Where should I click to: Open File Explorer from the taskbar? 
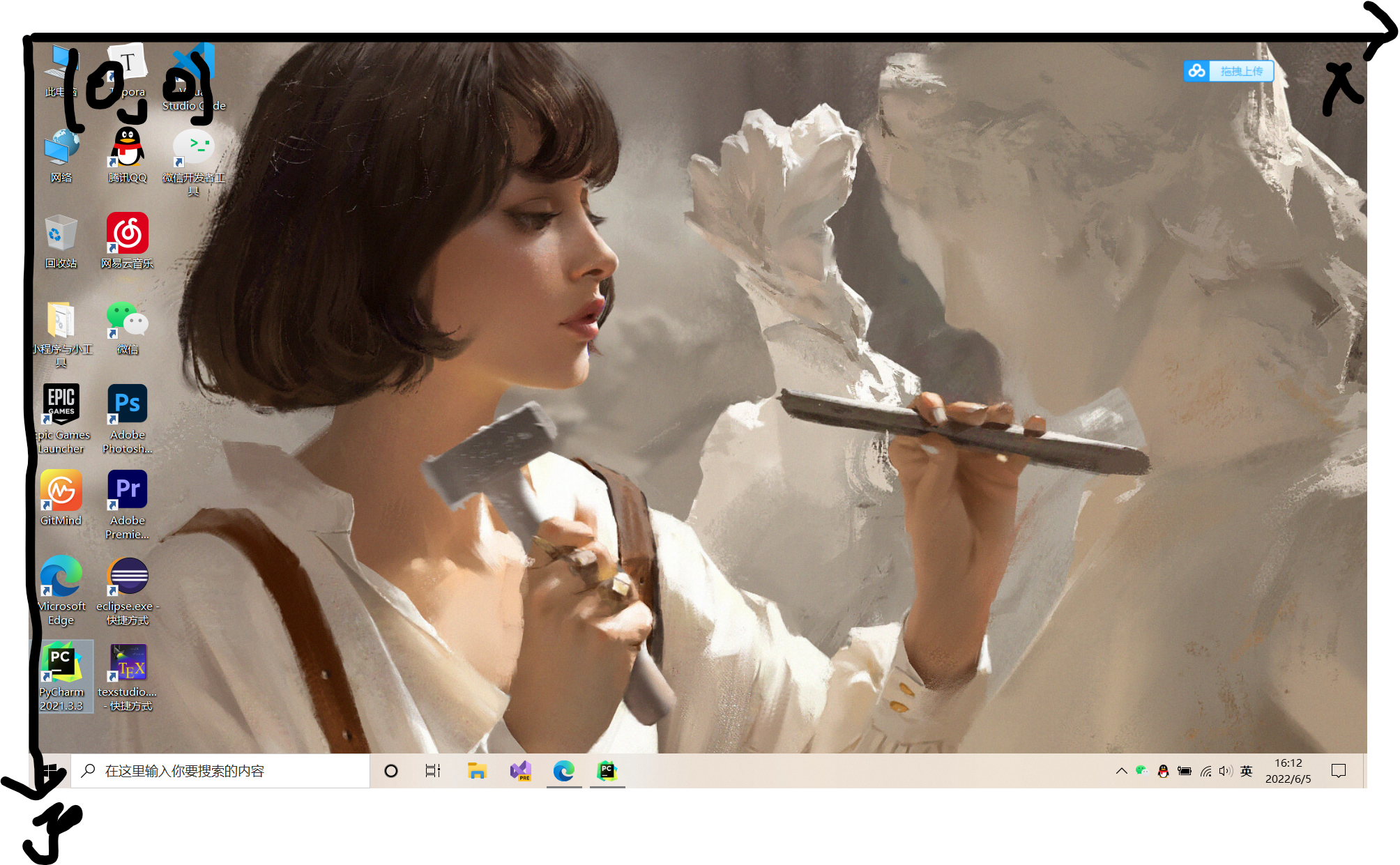click(477, 771)
